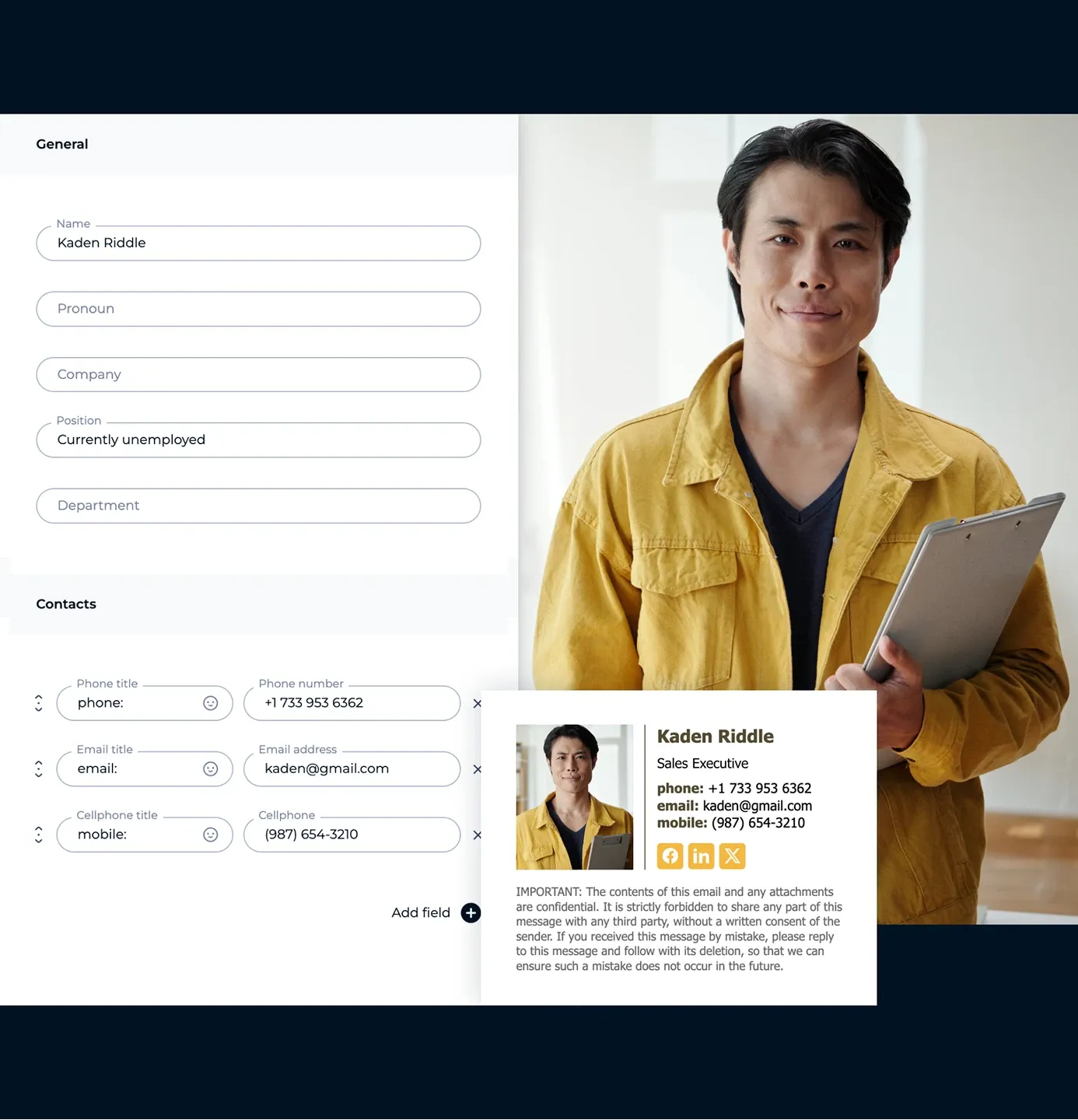
Task: Click the profile photo thumbnail in signature
Action: (574, 797)
